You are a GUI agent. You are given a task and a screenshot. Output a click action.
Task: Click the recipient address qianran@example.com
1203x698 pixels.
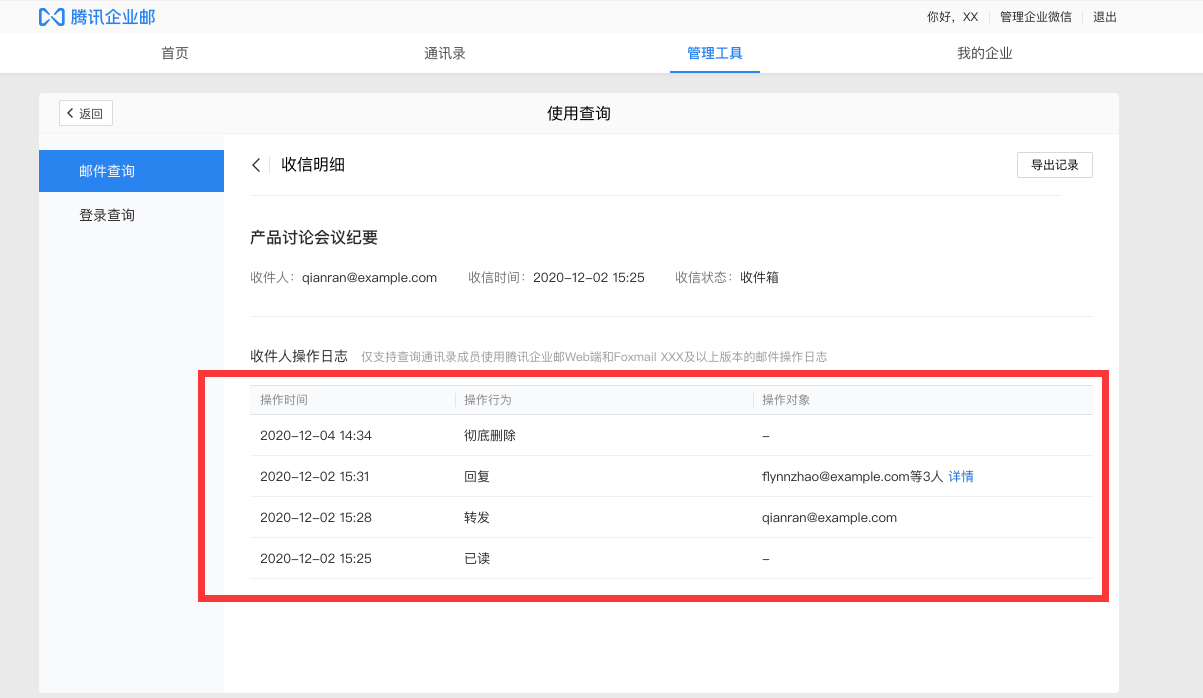point(367,277)
